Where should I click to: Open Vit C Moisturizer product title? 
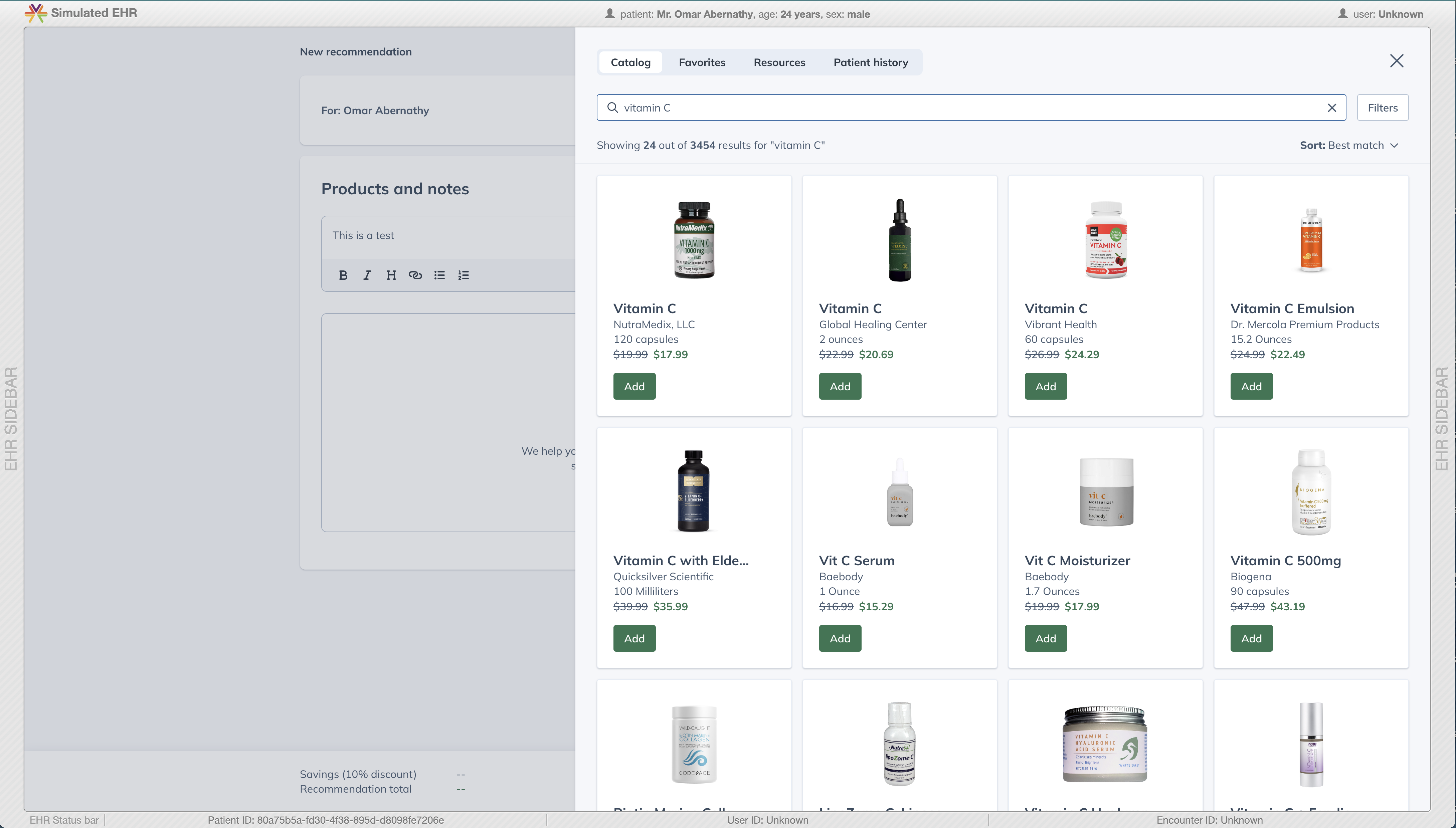[1077, 561]
